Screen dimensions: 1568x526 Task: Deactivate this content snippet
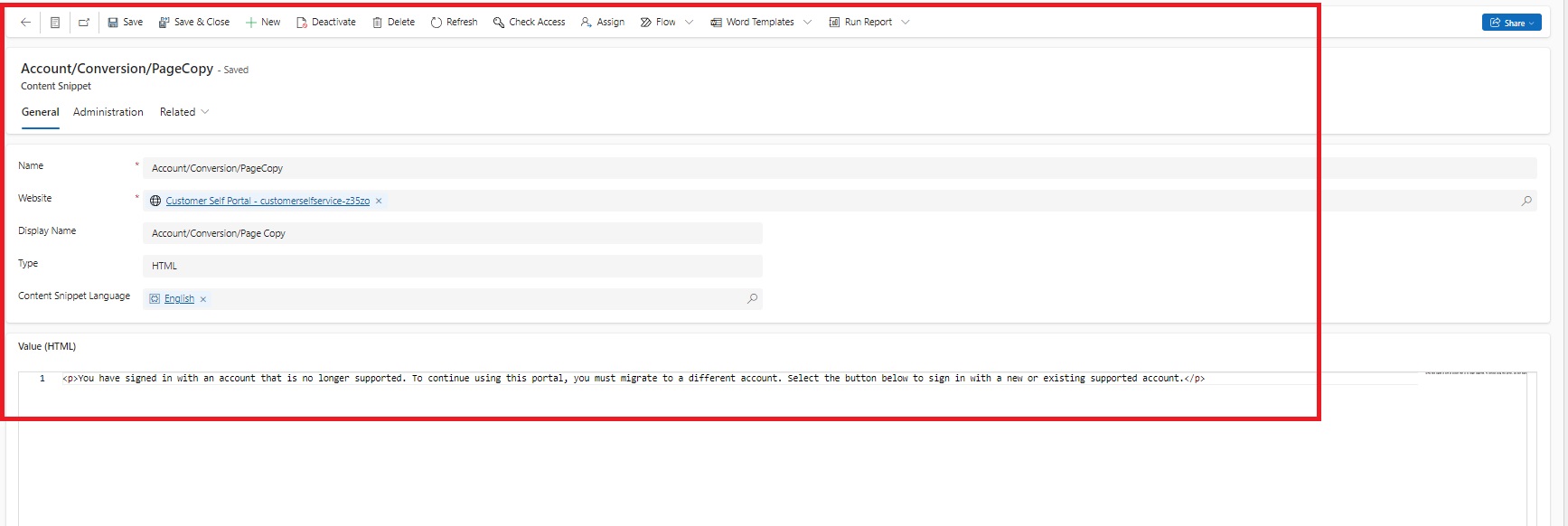click(x=325, y=23)
